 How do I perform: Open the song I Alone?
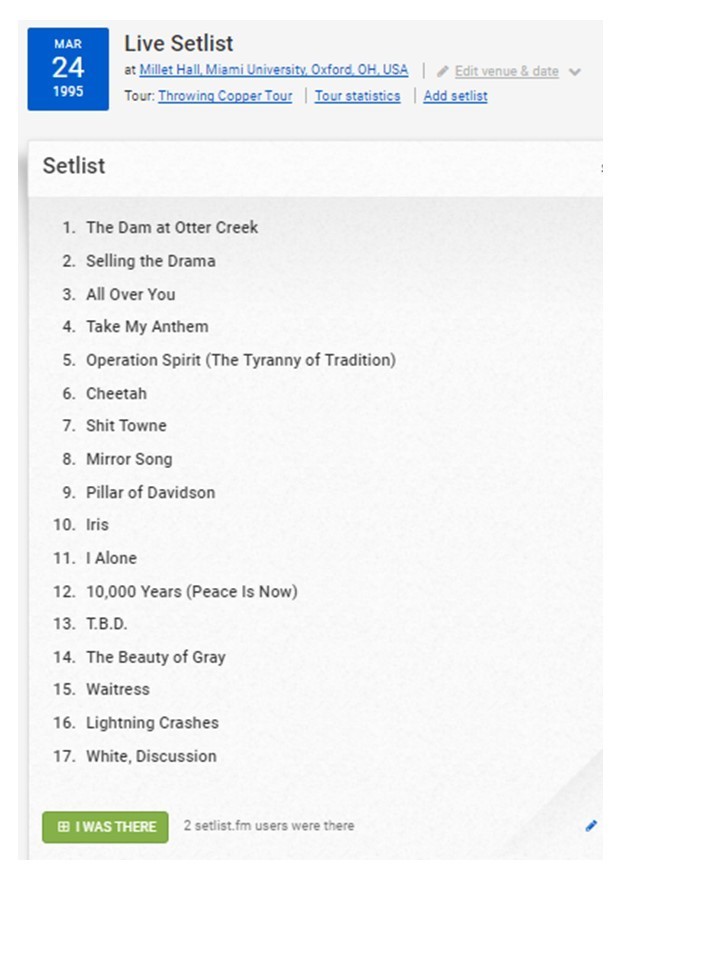click(x=111, y=558)
